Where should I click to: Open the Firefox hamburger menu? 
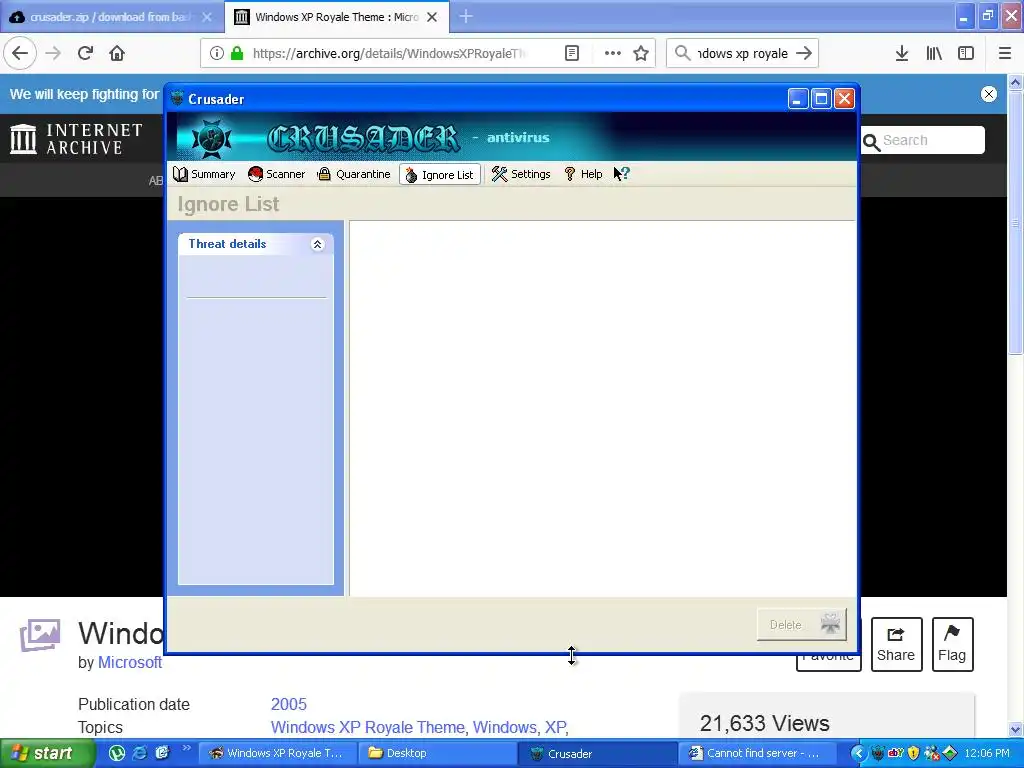1005,54
